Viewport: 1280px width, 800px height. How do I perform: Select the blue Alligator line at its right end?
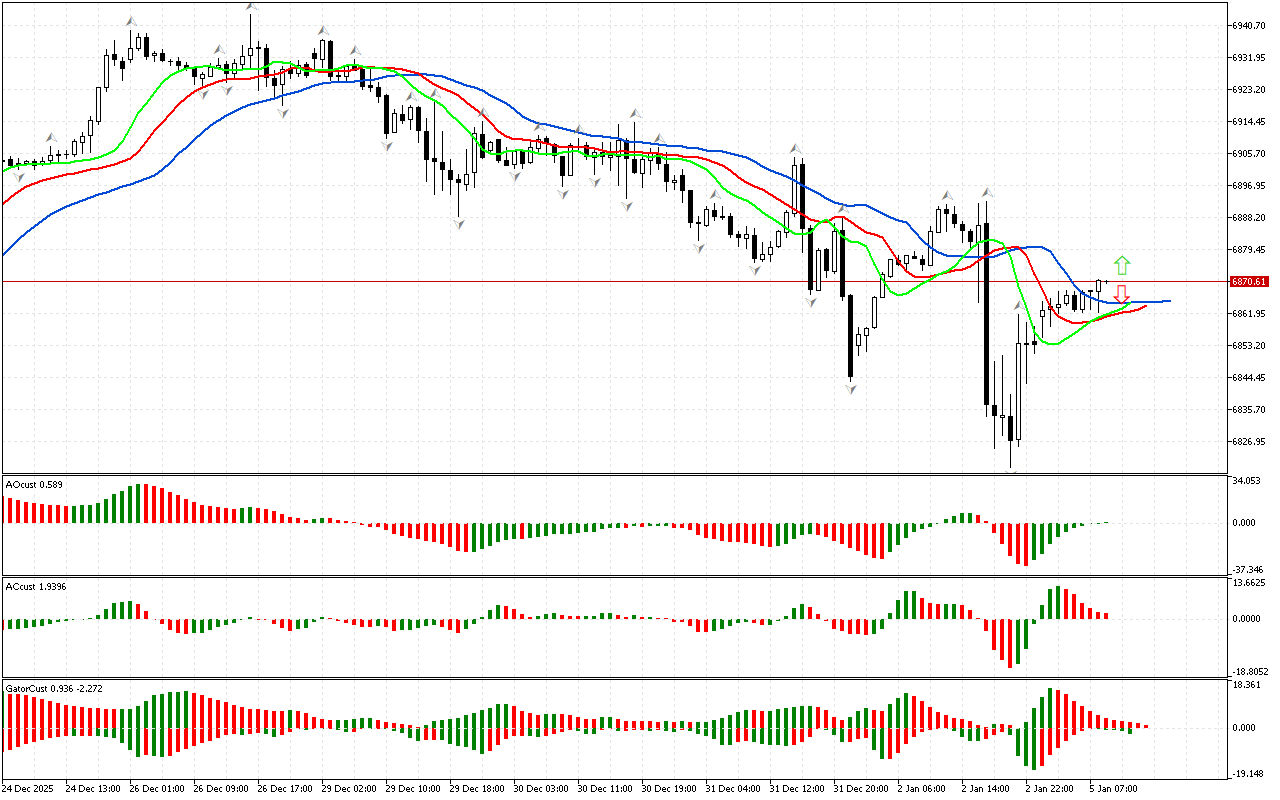pos(1168,301)
